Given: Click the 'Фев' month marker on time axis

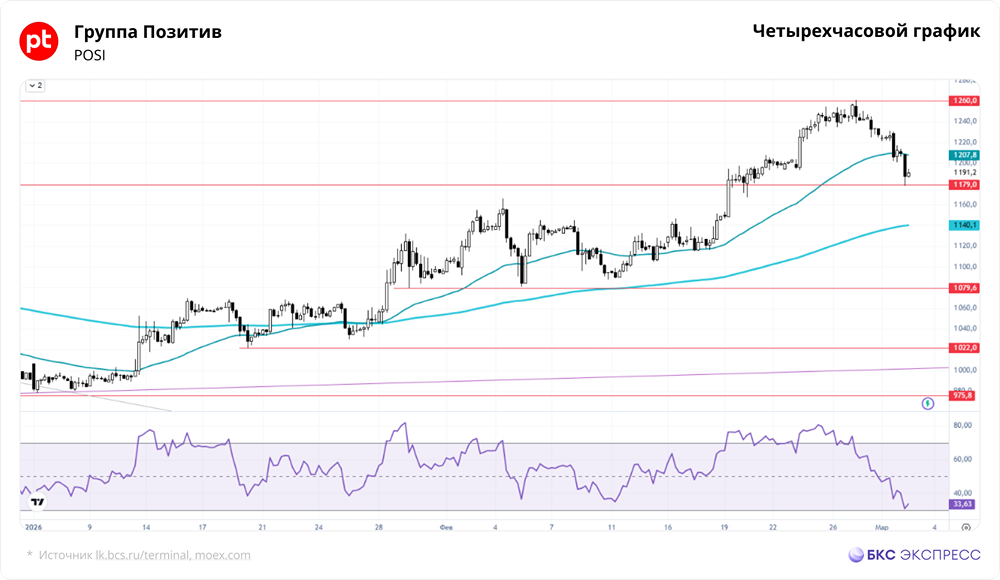Looking at the screenshot, I should pos(446,528).
